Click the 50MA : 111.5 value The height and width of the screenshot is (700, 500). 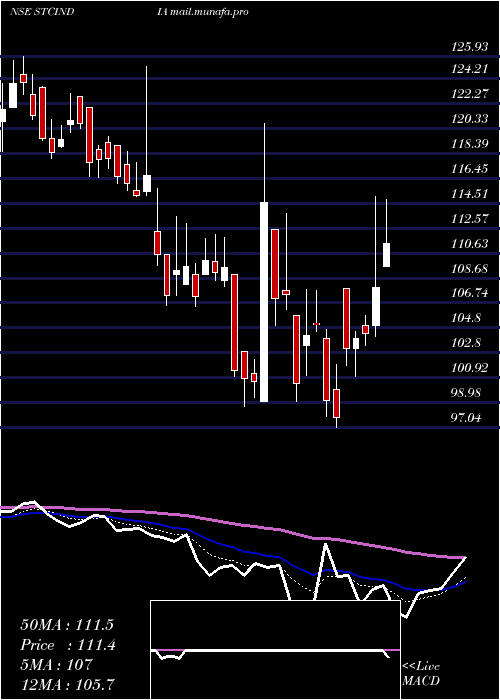[67, 625]
